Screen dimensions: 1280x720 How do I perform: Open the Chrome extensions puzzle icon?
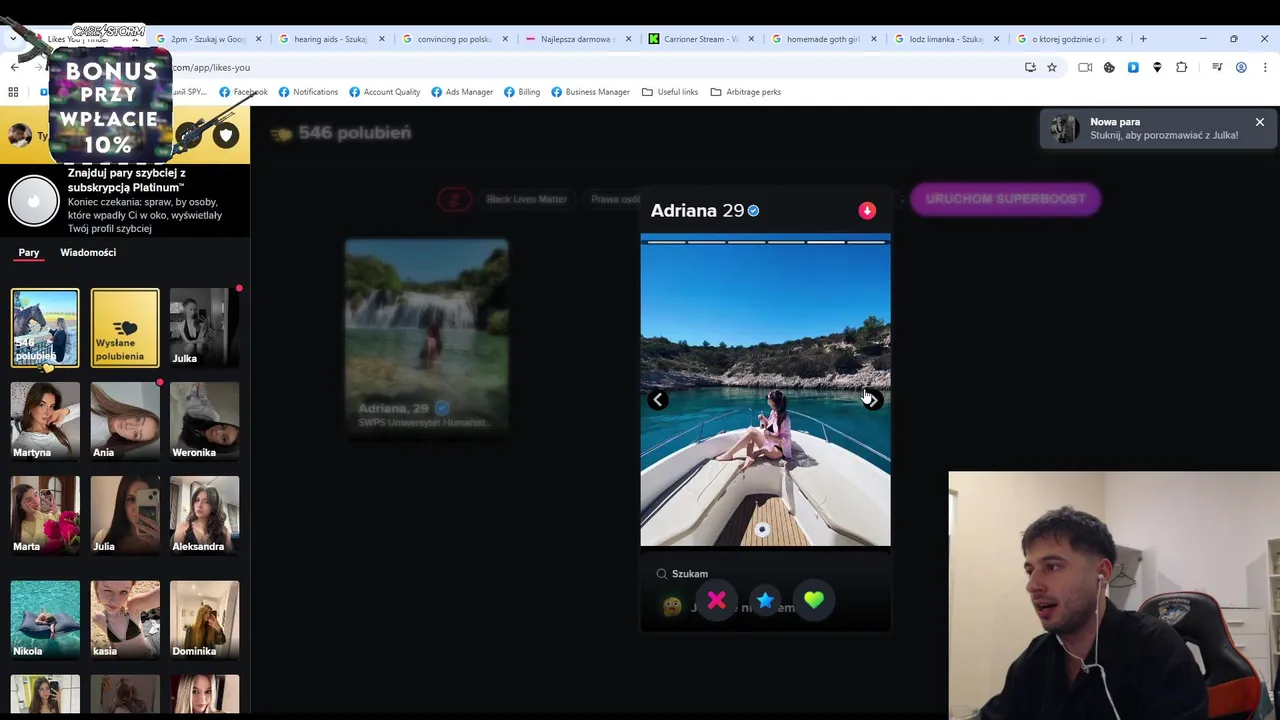pos(1181,67)
